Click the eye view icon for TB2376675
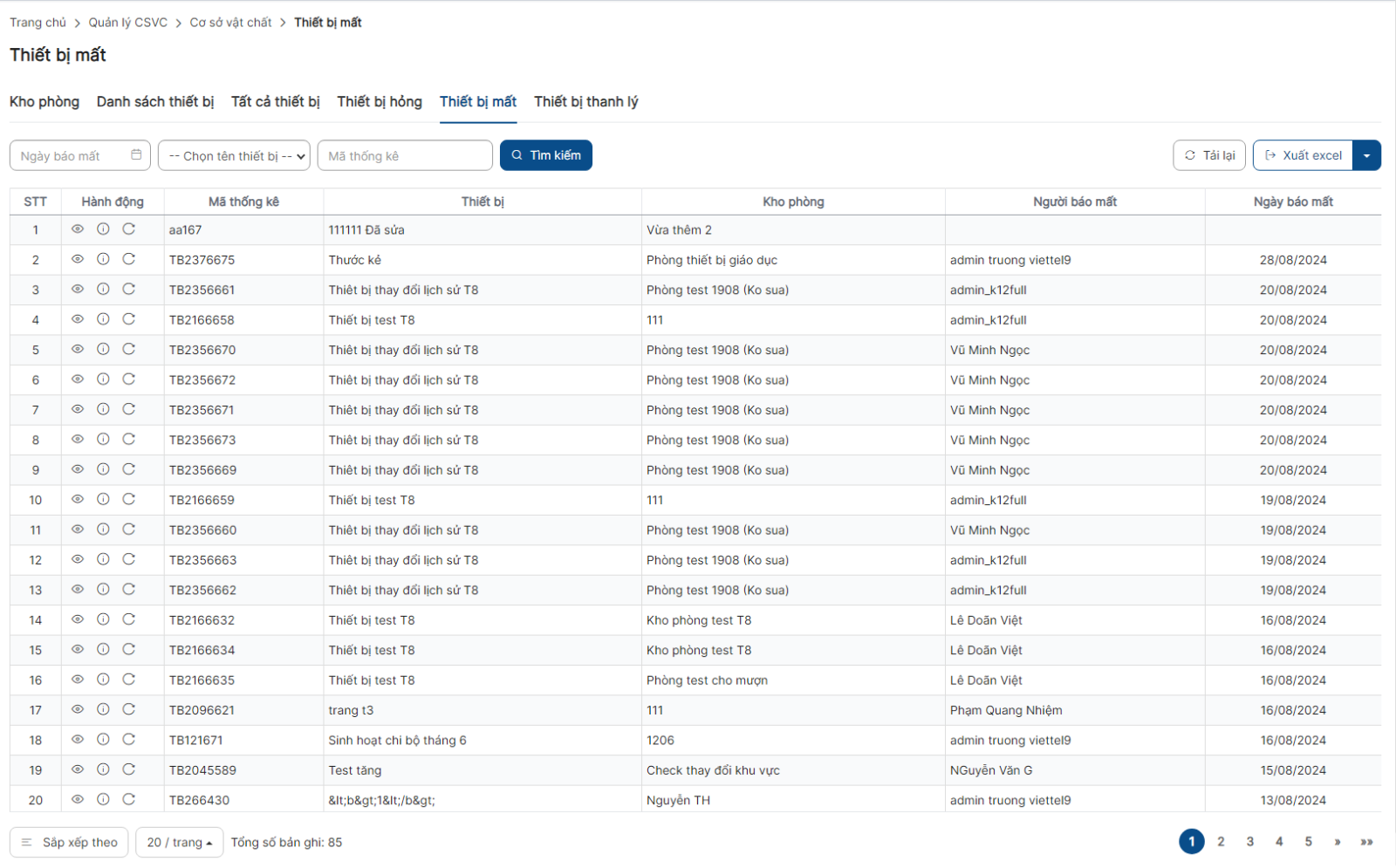1396x868 pixels. point(78,259)
